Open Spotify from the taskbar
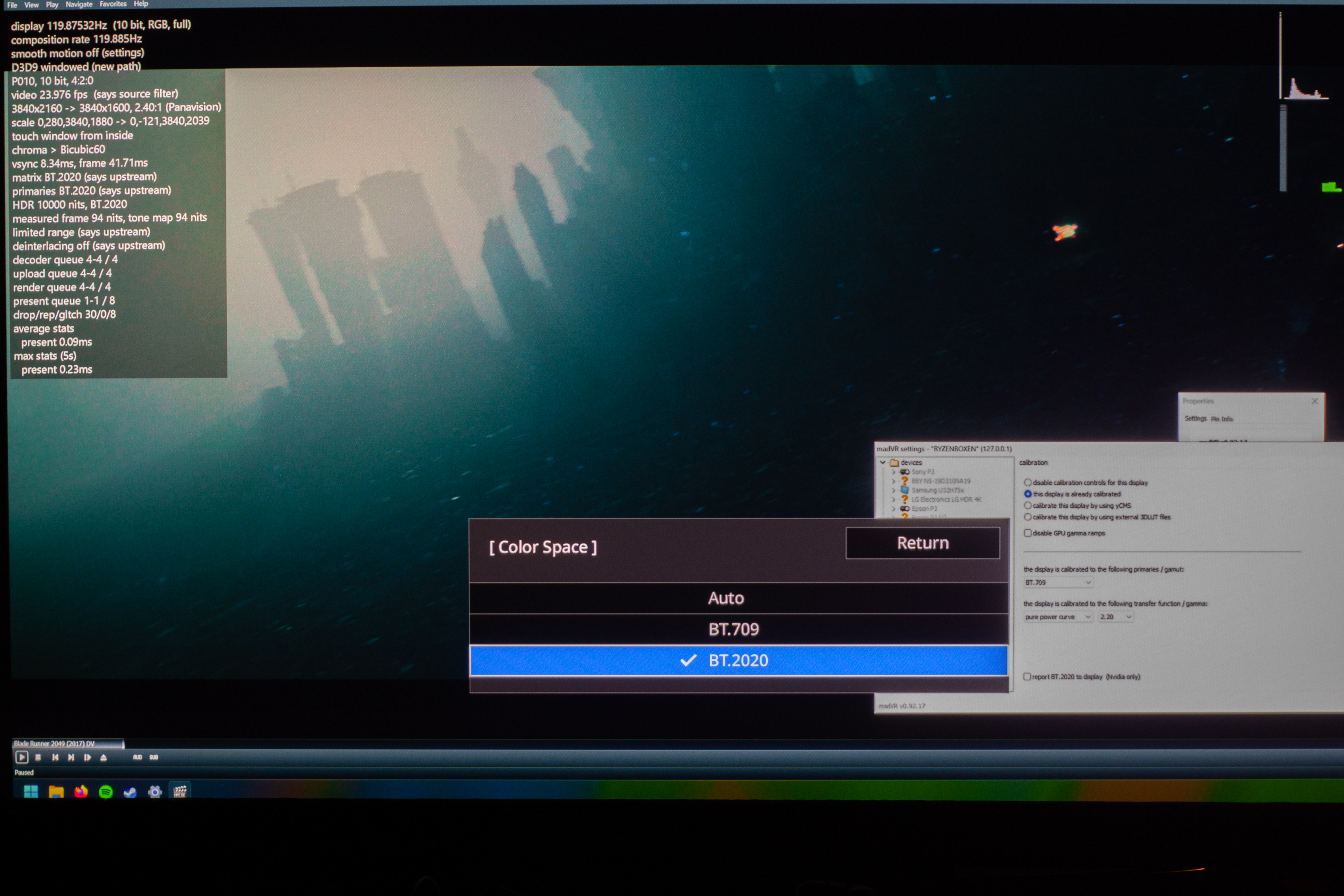The height and width of the screenshot is (896, 1344). point(106,791)
